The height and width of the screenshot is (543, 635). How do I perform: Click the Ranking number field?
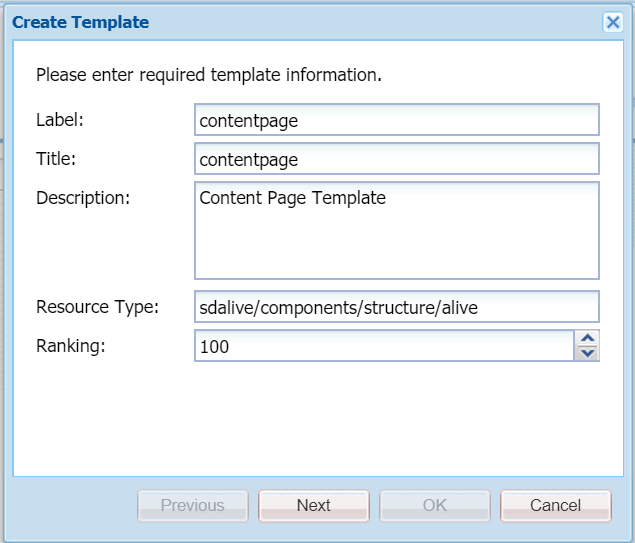(384, 346)
